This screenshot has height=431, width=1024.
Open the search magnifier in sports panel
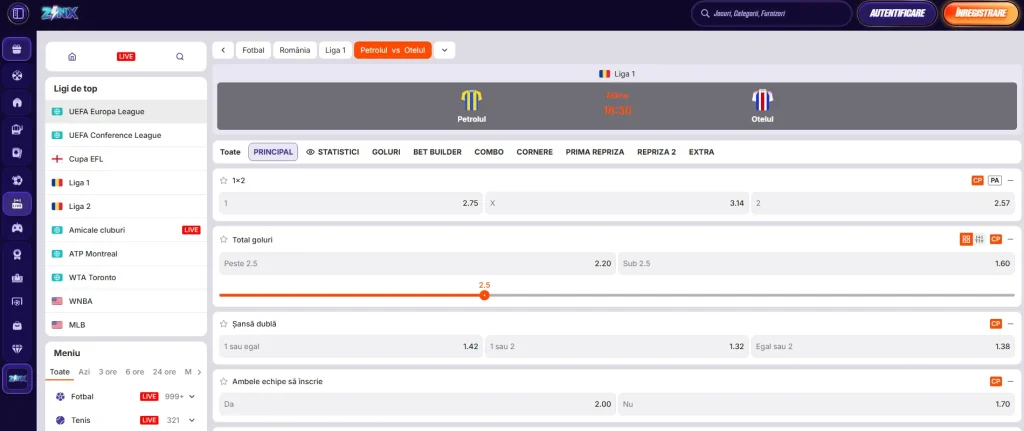[180, 57]
